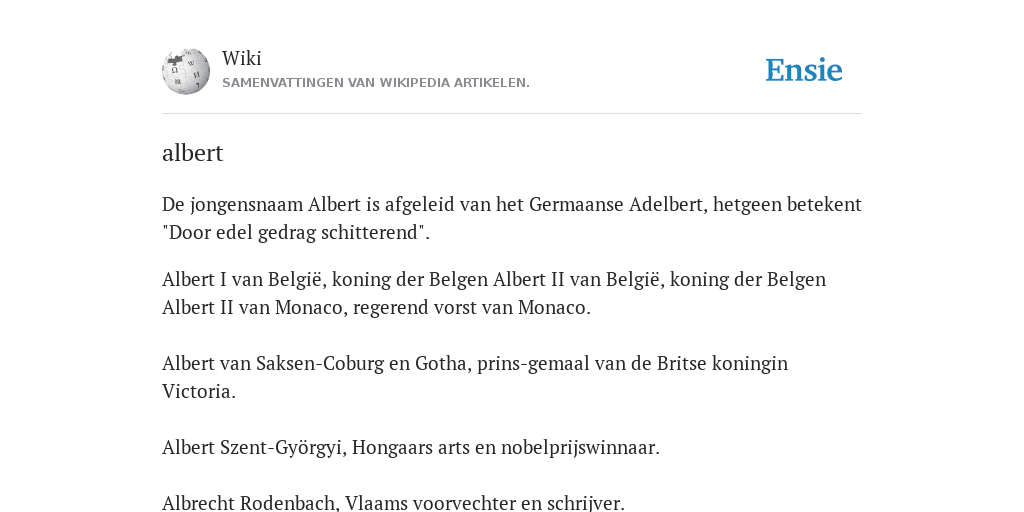Click the Wikipedia globe logo
The height and width of the screenshot is (512, 1024).
[x=186, y=71]
